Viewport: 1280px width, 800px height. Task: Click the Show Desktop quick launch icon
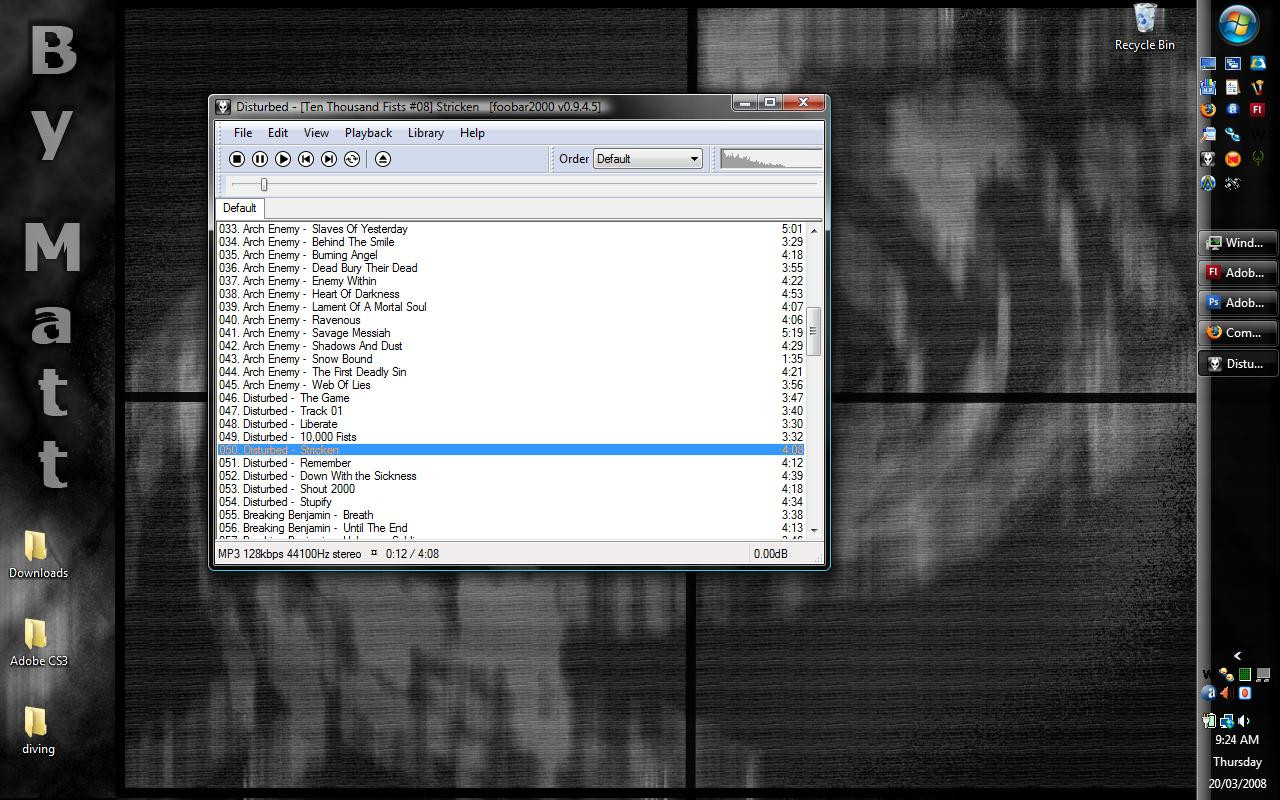(x=1208, y=64)
